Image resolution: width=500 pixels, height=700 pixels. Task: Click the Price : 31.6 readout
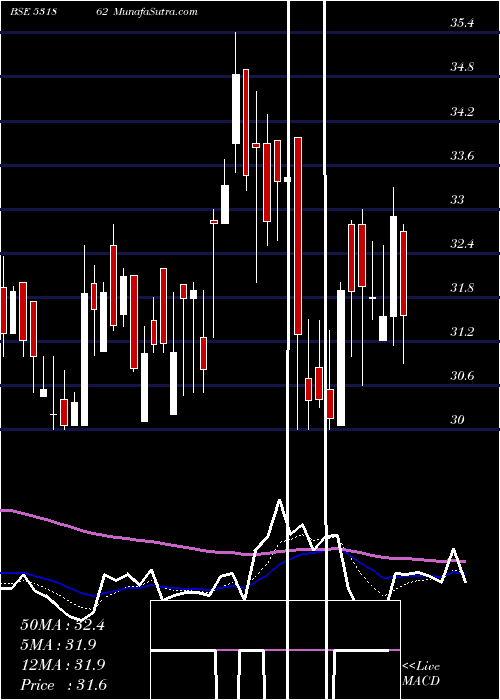pos(63,685)
